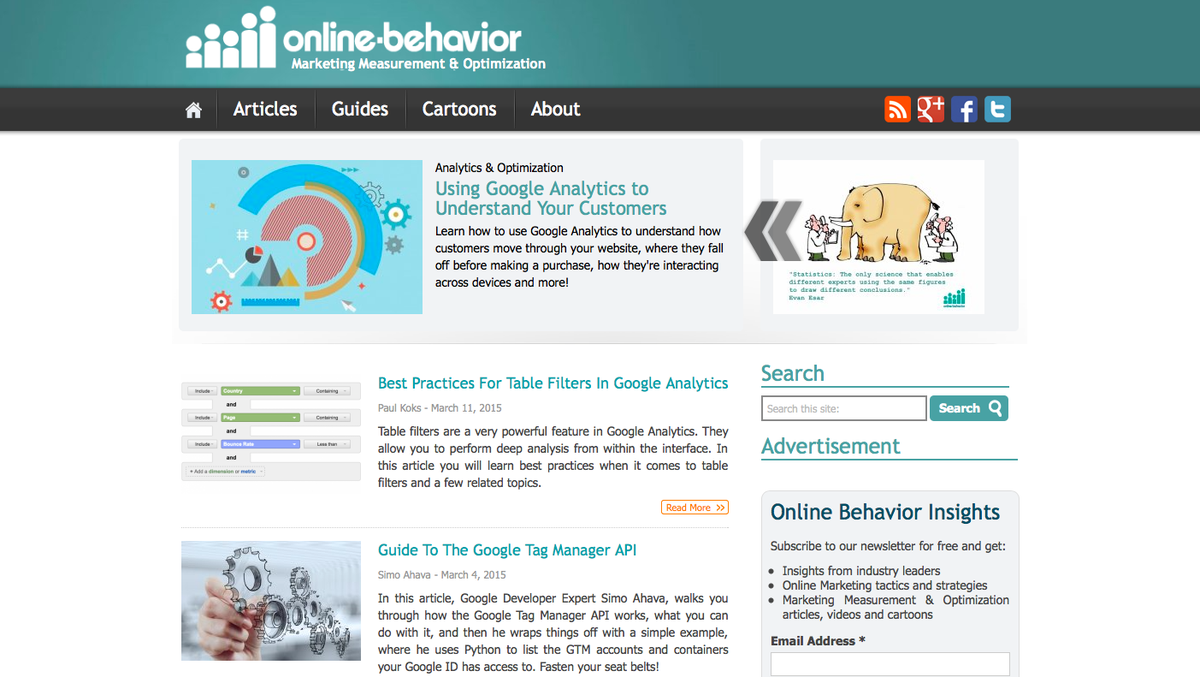Open 'Using Google Analytics to Understand Your Customers'

551,198
